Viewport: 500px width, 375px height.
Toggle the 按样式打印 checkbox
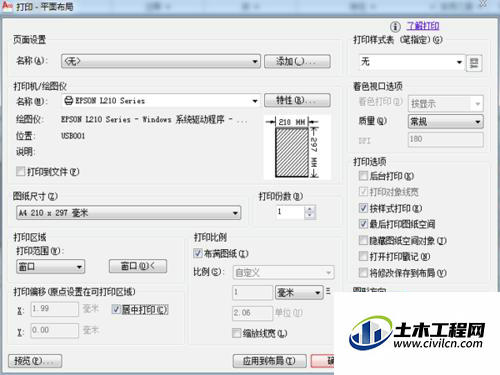tap(363, 208)
